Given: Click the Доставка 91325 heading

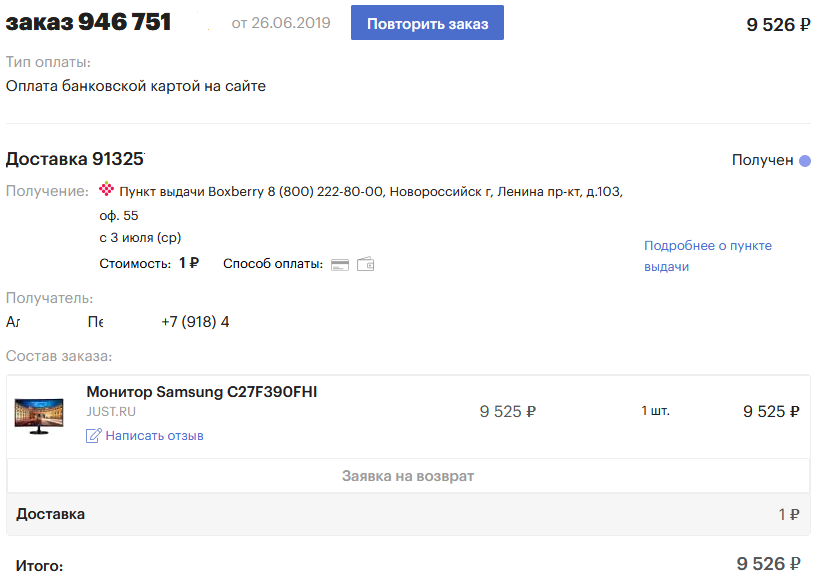Looking at the screenshot, I should click(x=75, y=159).
